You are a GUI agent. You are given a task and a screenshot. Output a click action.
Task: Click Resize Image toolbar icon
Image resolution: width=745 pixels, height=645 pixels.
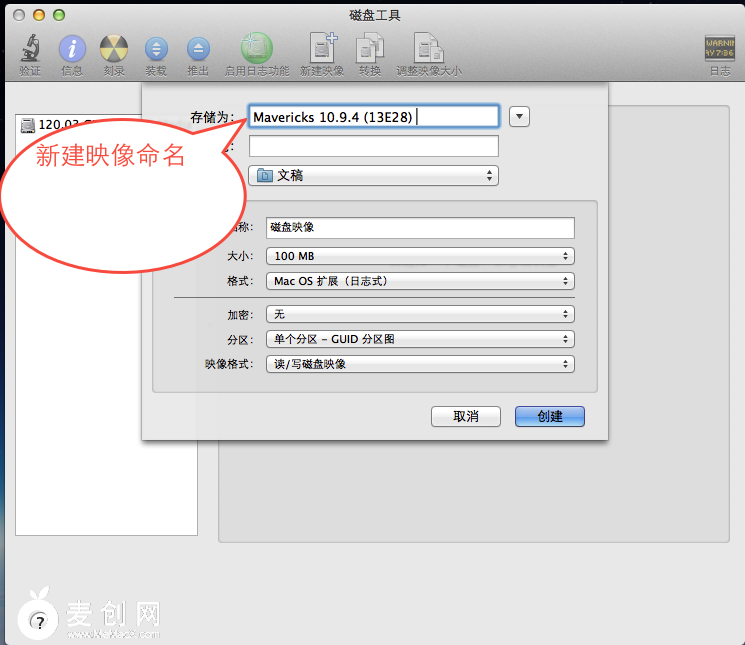coord(429,48)
